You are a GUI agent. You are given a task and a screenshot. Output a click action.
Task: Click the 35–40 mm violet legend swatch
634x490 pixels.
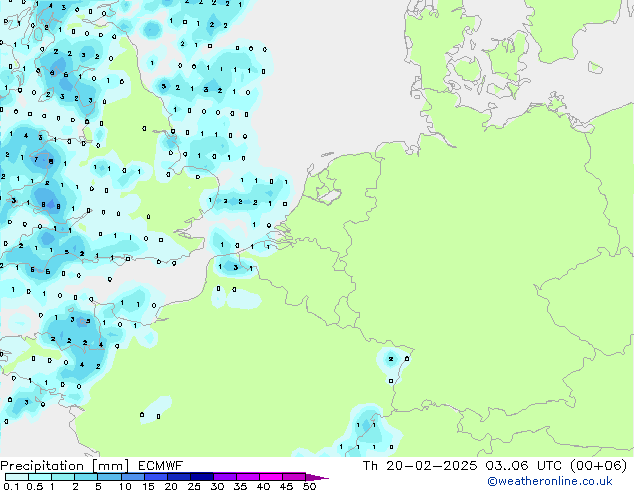point(248,477)
